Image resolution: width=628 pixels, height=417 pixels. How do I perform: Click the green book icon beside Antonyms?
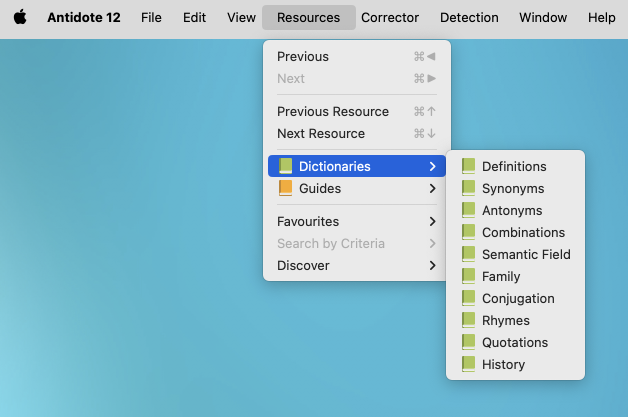[468, 210]
